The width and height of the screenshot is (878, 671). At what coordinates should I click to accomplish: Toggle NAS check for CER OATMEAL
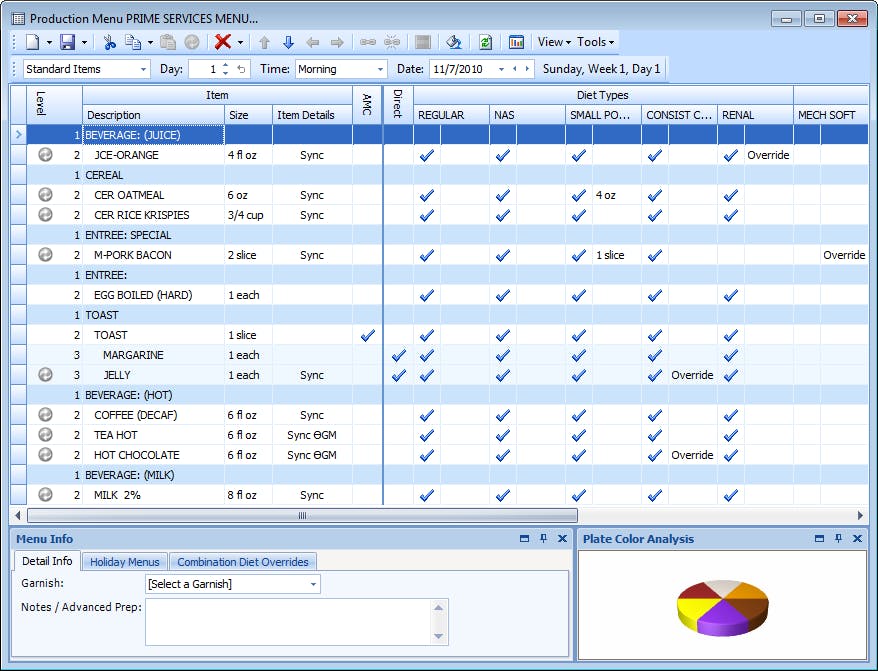click(x=503, y=195)
